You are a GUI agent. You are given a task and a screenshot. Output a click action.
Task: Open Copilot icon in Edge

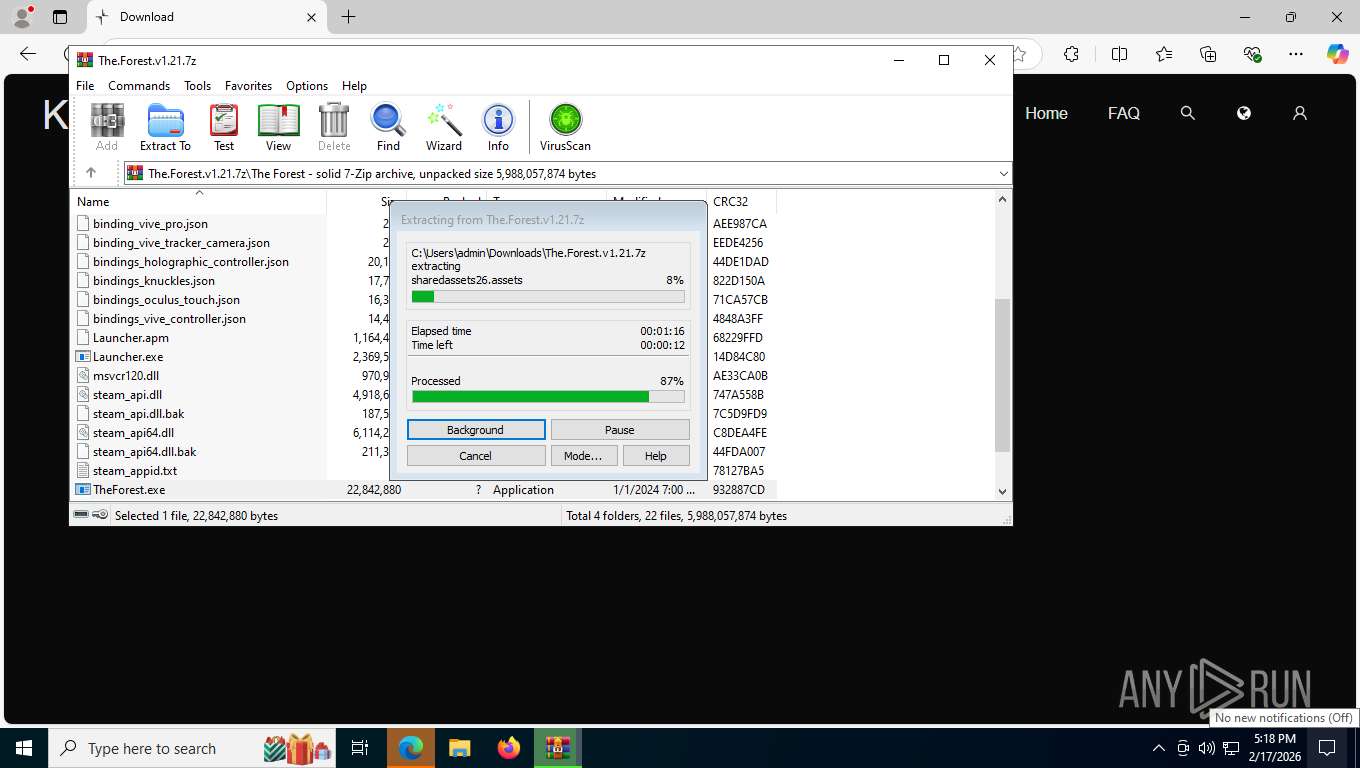(x=1338, y=54)
